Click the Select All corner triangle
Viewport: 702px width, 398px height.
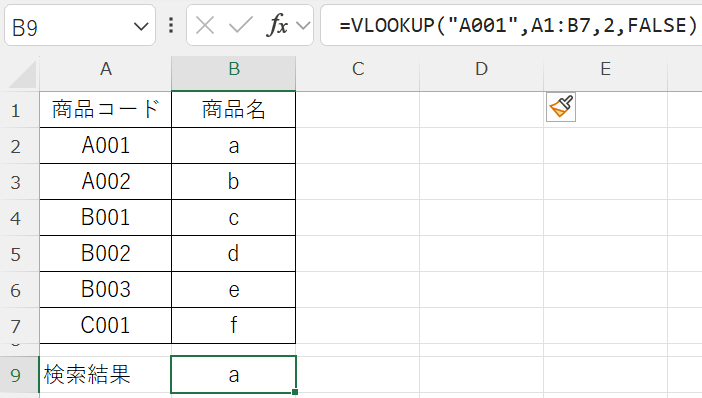[x=23, y=74]
